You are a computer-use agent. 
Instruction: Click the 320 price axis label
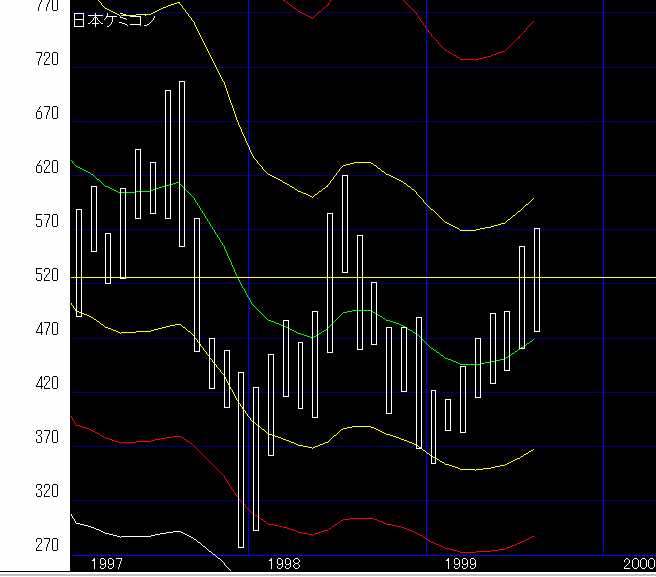click(46, 492)
